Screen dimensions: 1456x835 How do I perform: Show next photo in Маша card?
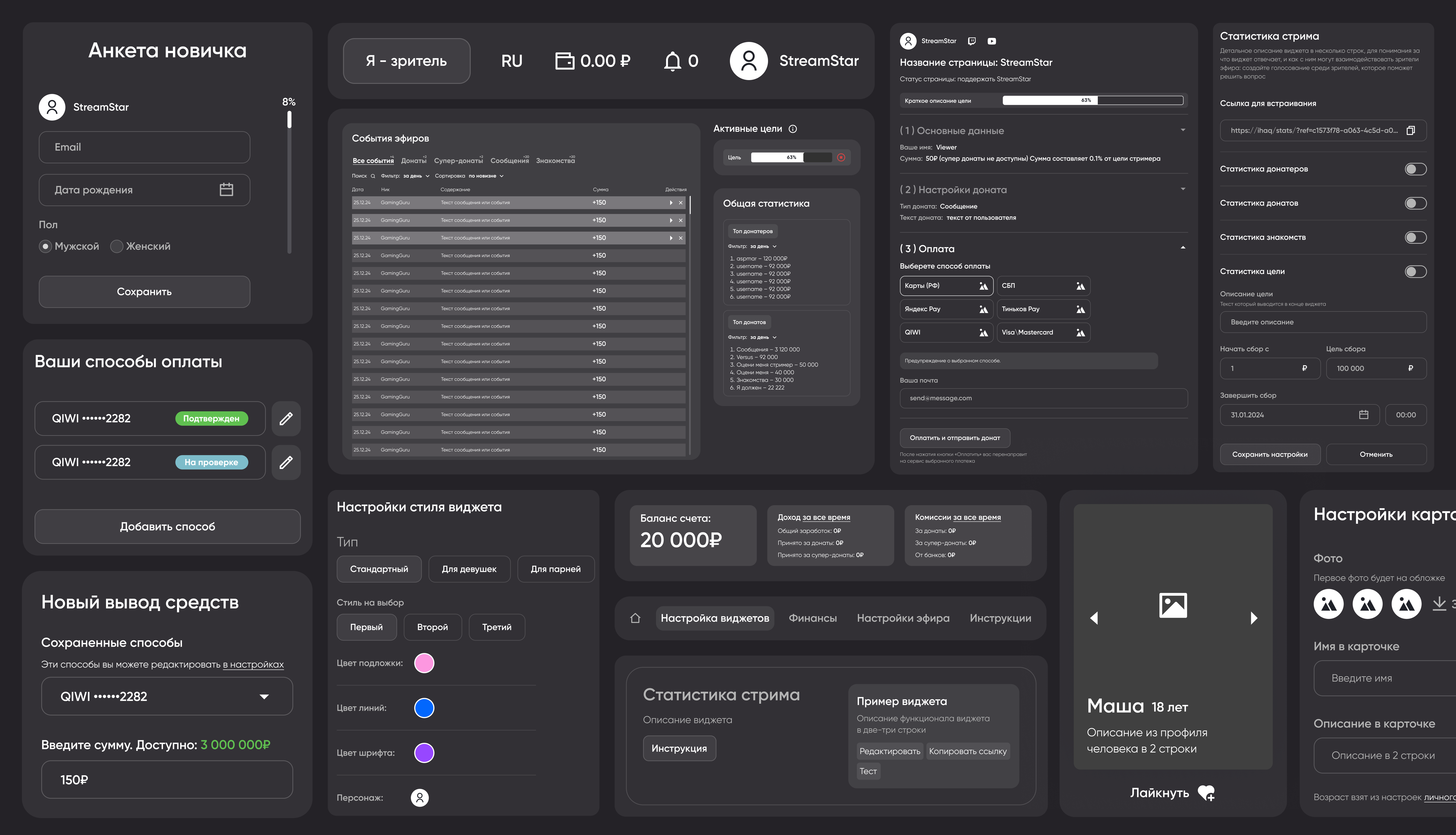click(x=1254, y=618)
